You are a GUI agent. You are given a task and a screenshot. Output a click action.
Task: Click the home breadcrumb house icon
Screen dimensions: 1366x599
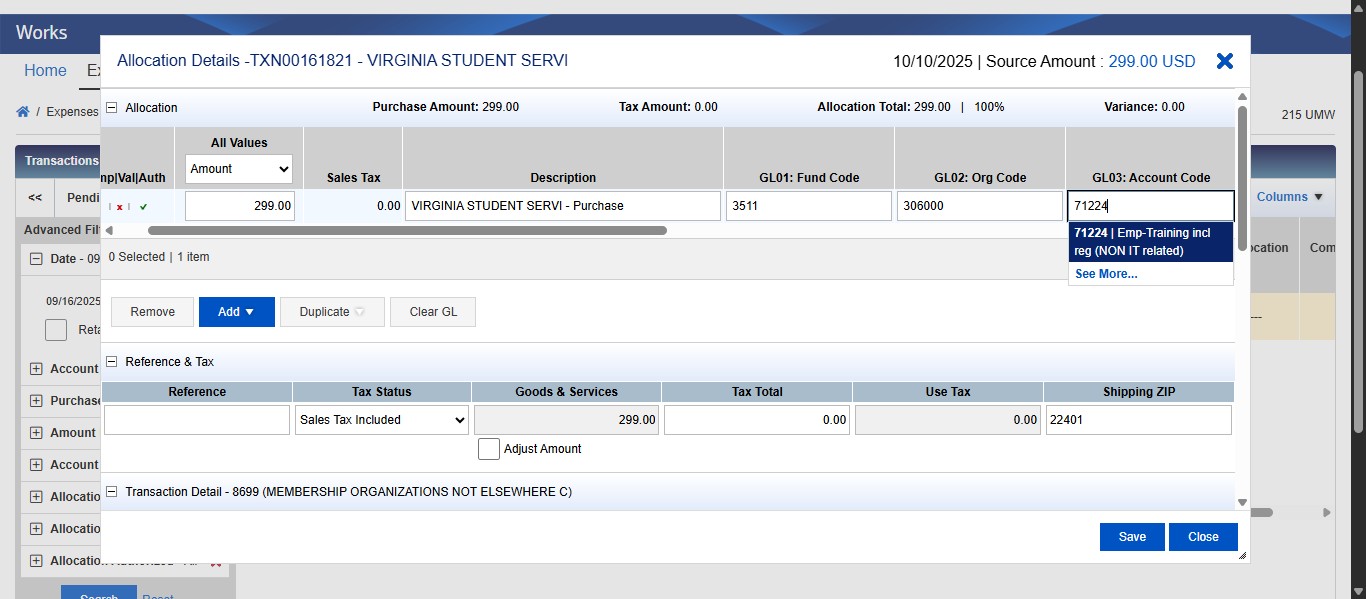point(22,112)
